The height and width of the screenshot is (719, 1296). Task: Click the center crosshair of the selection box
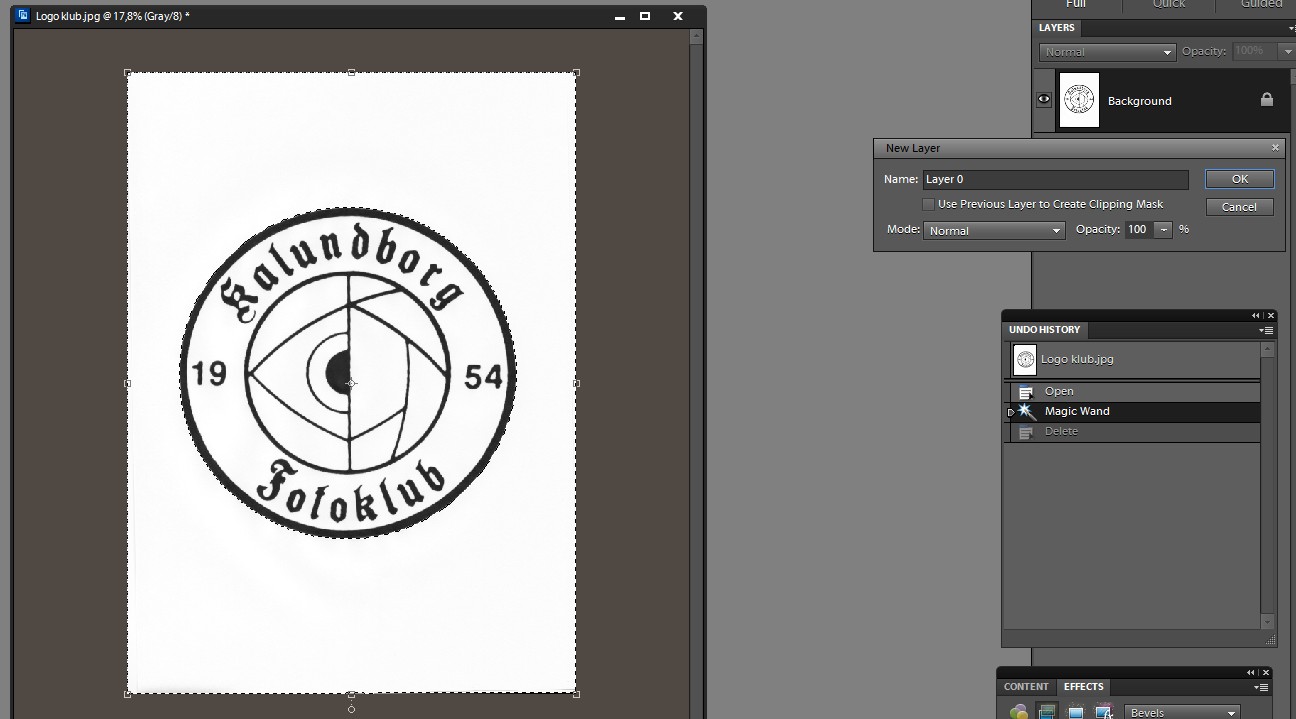click(x=351, y=383)
